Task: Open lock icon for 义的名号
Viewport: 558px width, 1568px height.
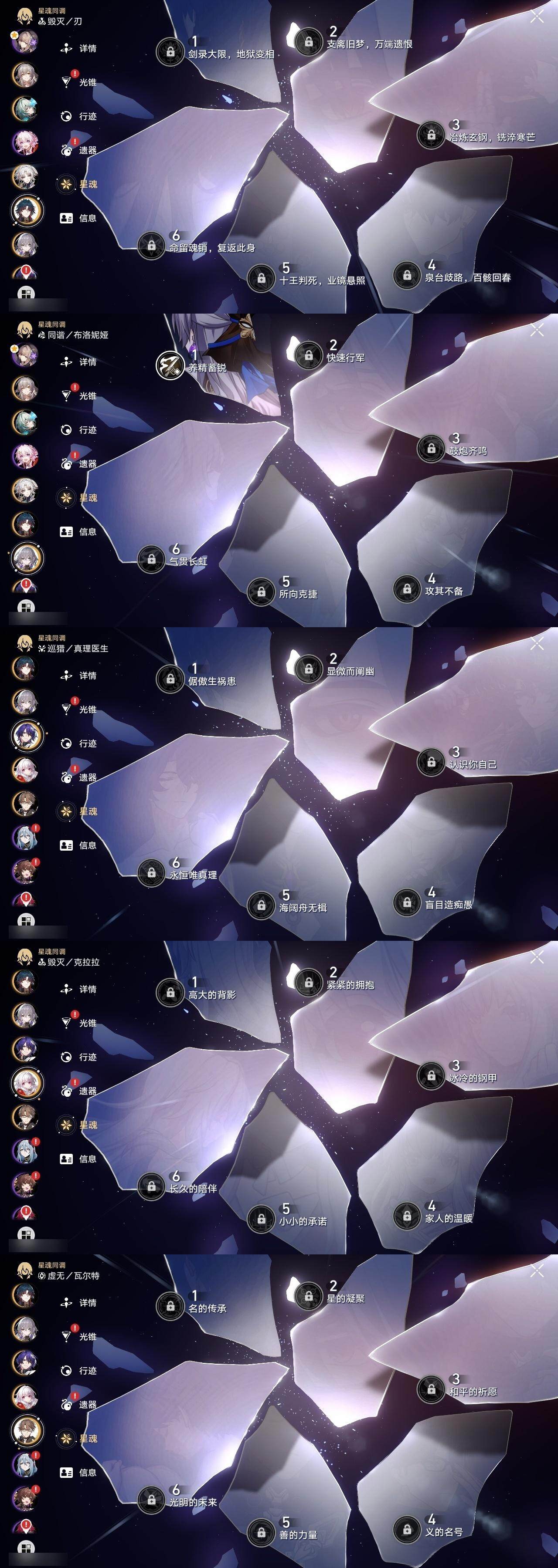Action: [x=407, y=1530]
